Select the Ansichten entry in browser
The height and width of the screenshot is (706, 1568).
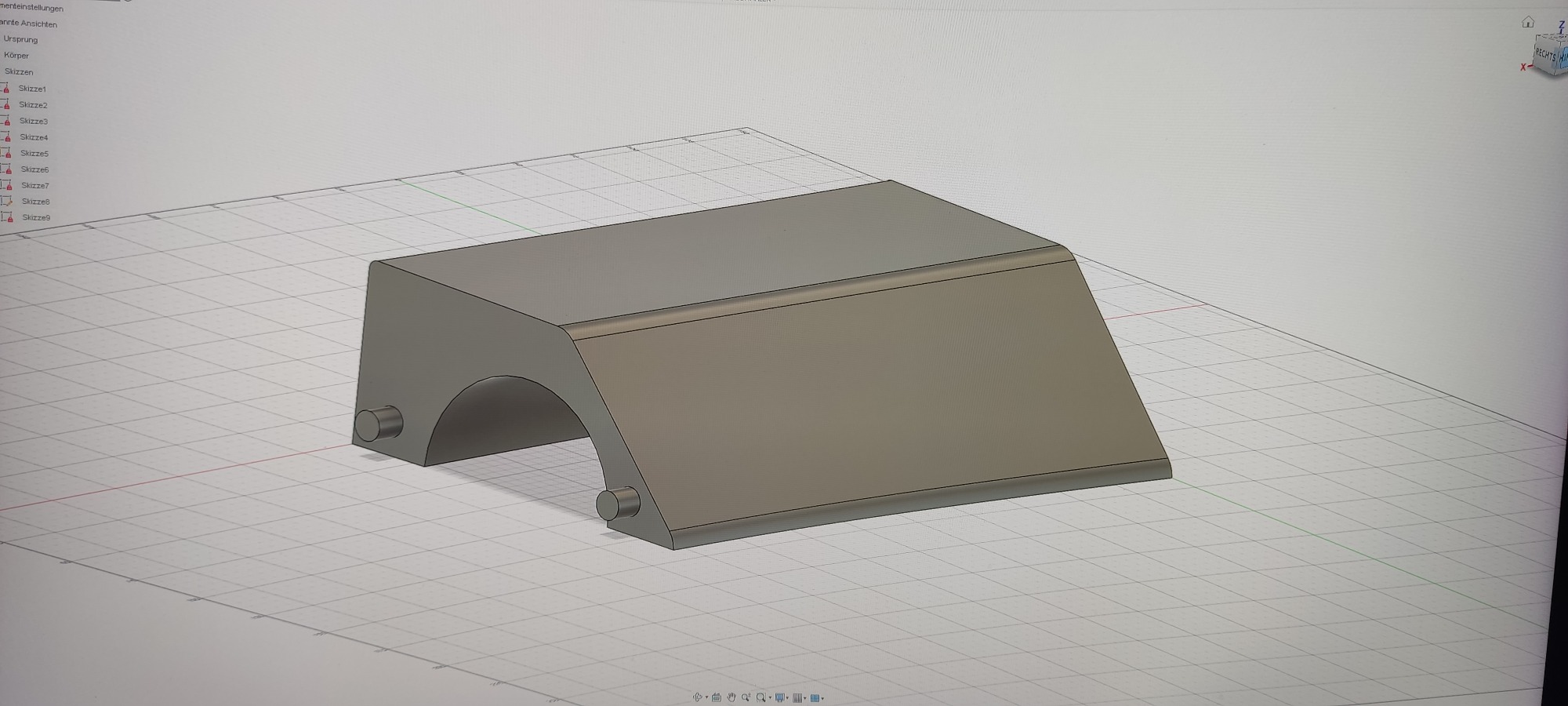28,24
